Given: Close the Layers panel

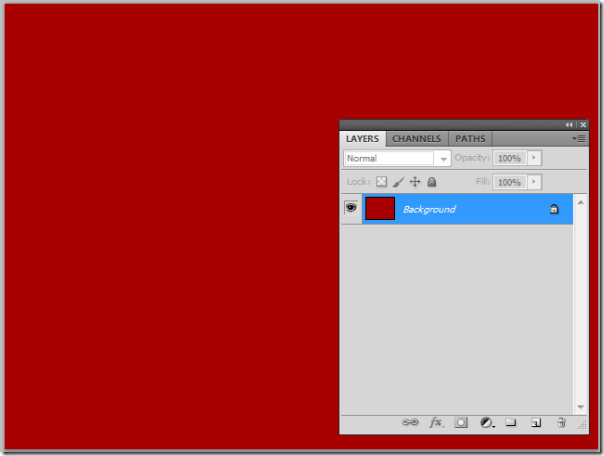Looking at the screenshot, I should coord(583,125).
